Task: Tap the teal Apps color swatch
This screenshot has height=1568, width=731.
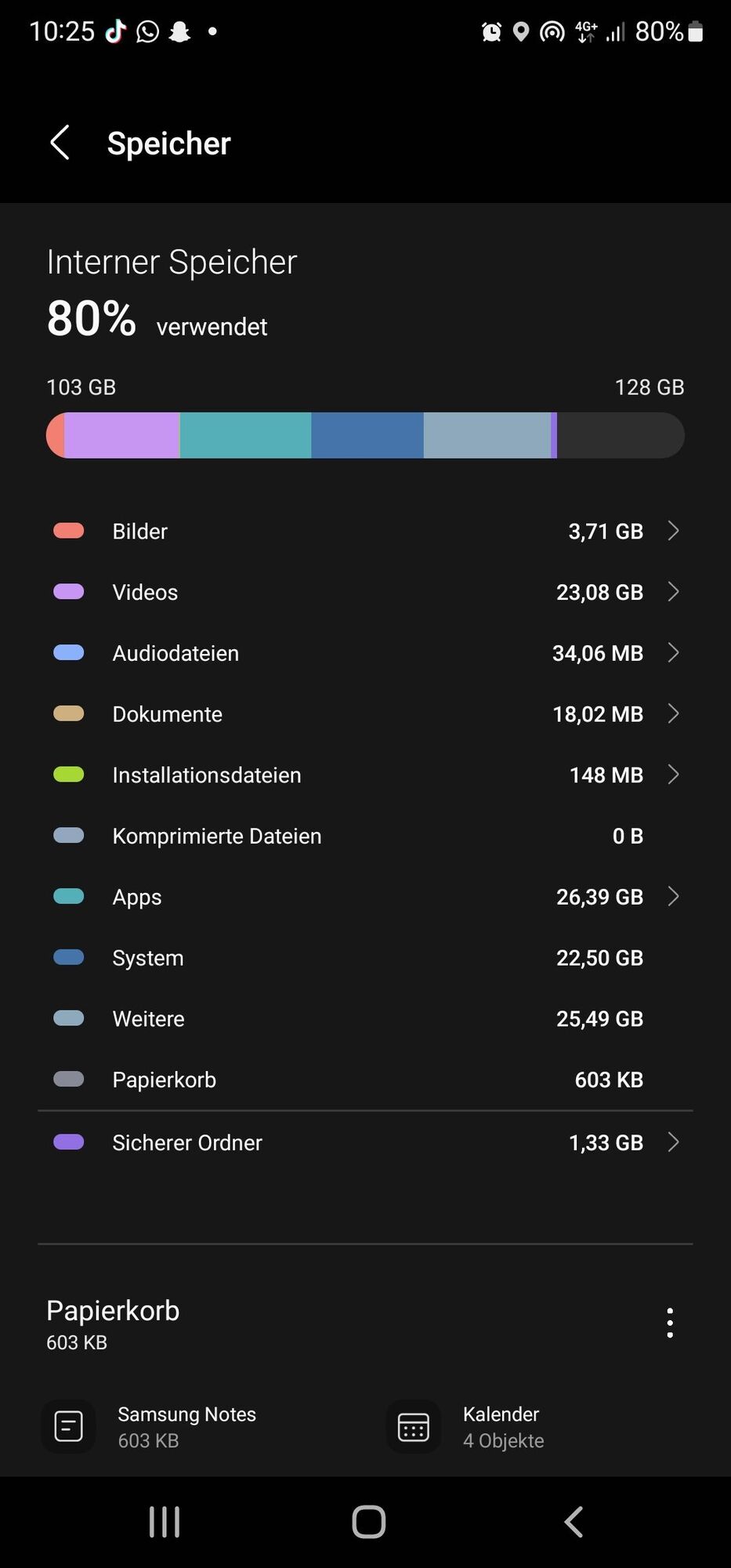Action: click(68, 896)
